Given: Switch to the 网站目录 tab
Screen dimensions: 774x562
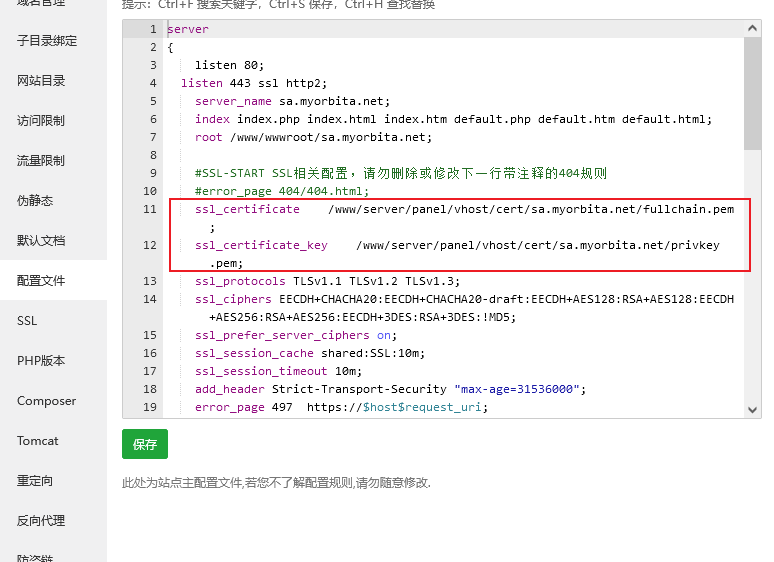Looking at the screenshot, I should [40, 81].
